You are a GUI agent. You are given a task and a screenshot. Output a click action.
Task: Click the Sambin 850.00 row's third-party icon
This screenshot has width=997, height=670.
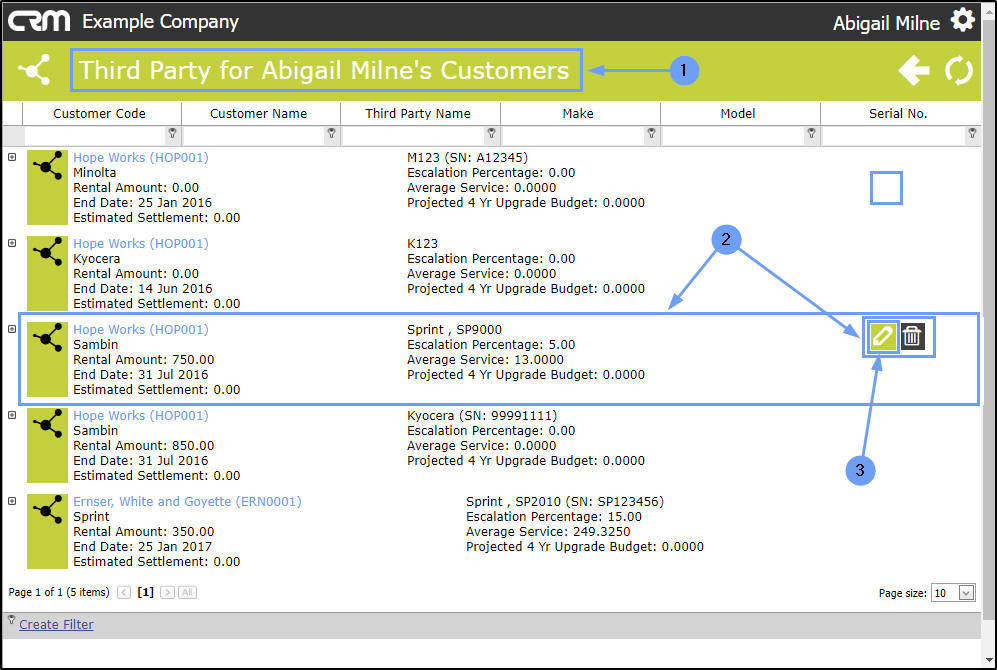47,445
